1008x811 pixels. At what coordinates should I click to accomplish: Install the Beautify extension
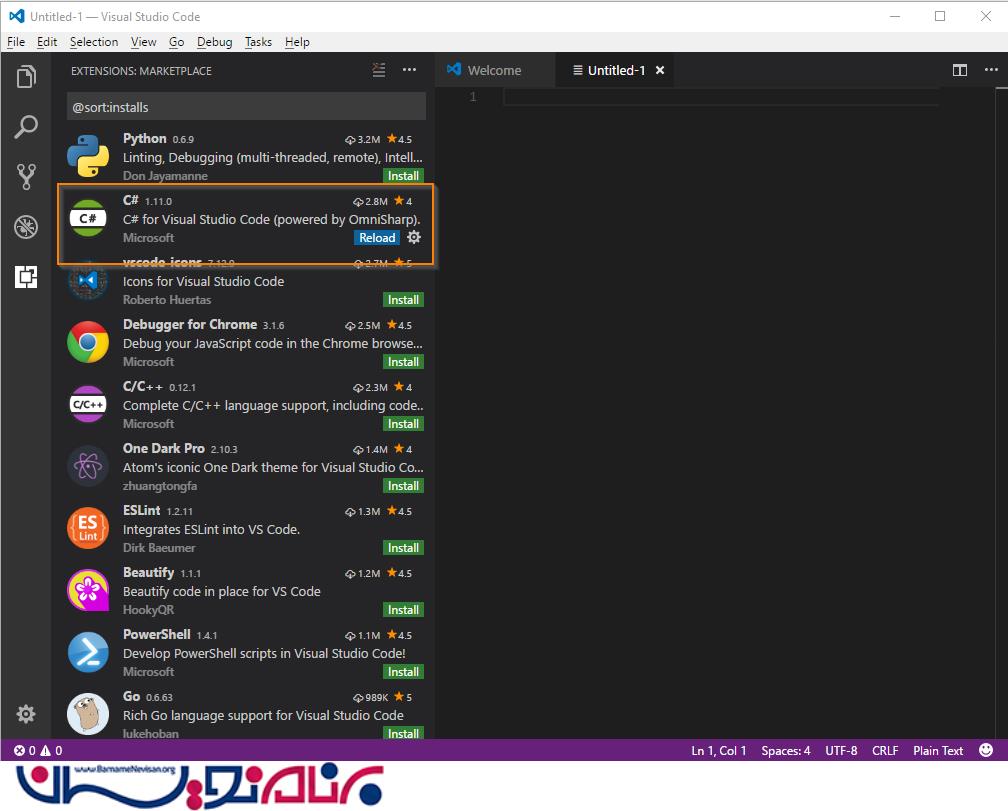(x=403, y=609)
